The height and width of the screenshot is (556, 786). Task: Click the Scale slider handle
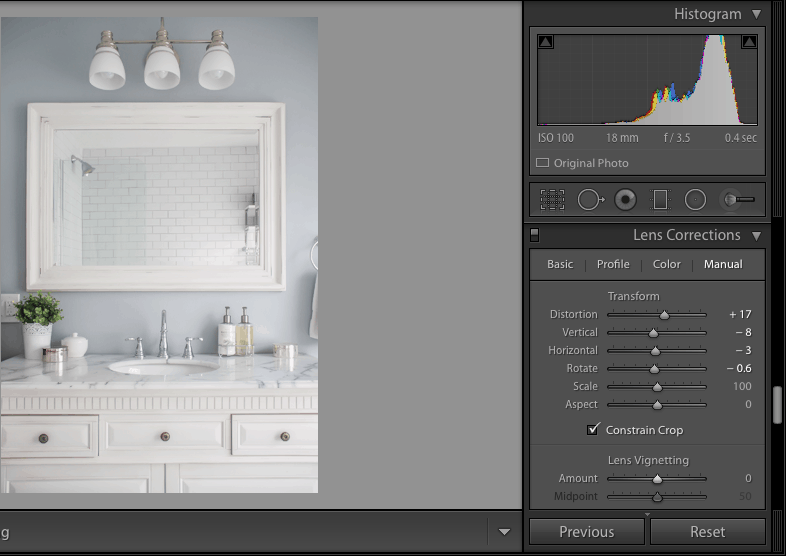coord(657,387)
